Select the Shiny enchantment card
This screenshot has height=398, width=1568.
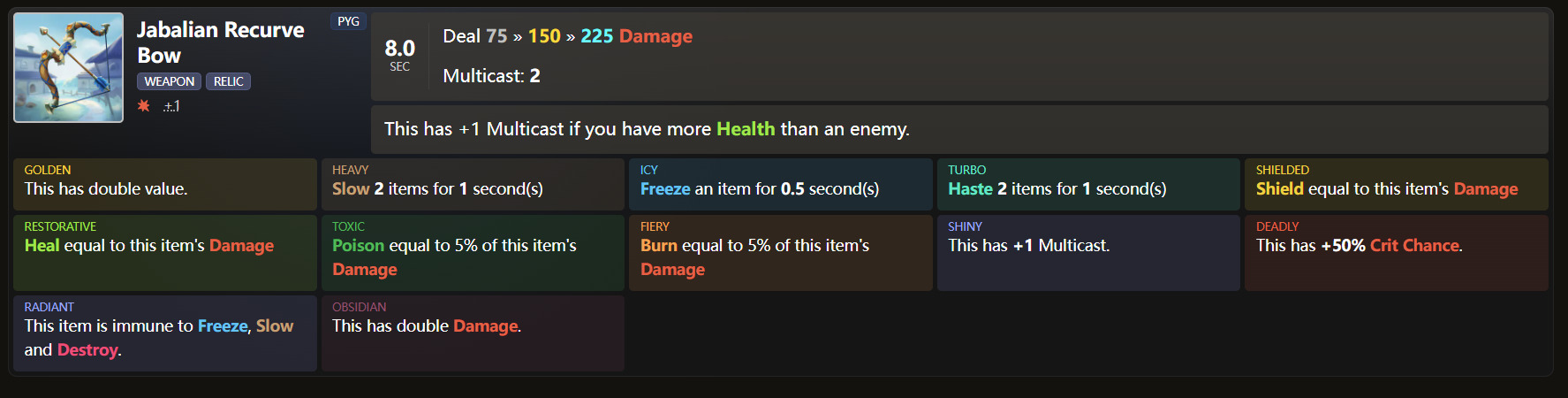click(x=1088, y=253)
